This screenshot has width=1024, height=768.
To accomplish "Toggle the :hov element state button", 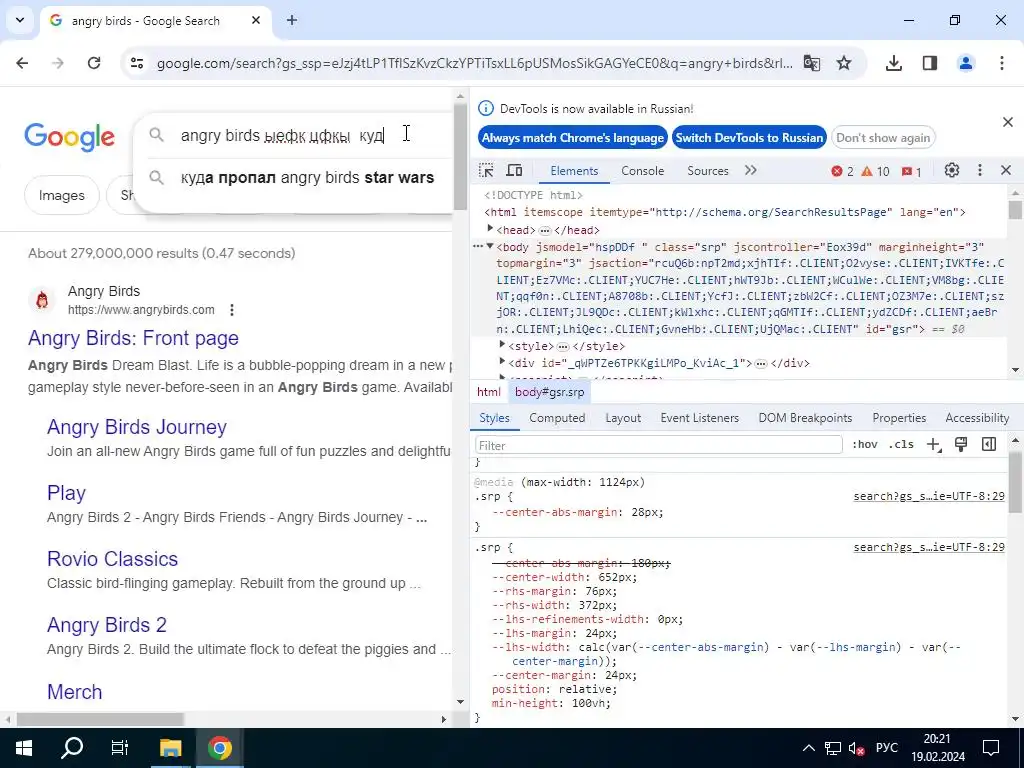I will [865, 445].
